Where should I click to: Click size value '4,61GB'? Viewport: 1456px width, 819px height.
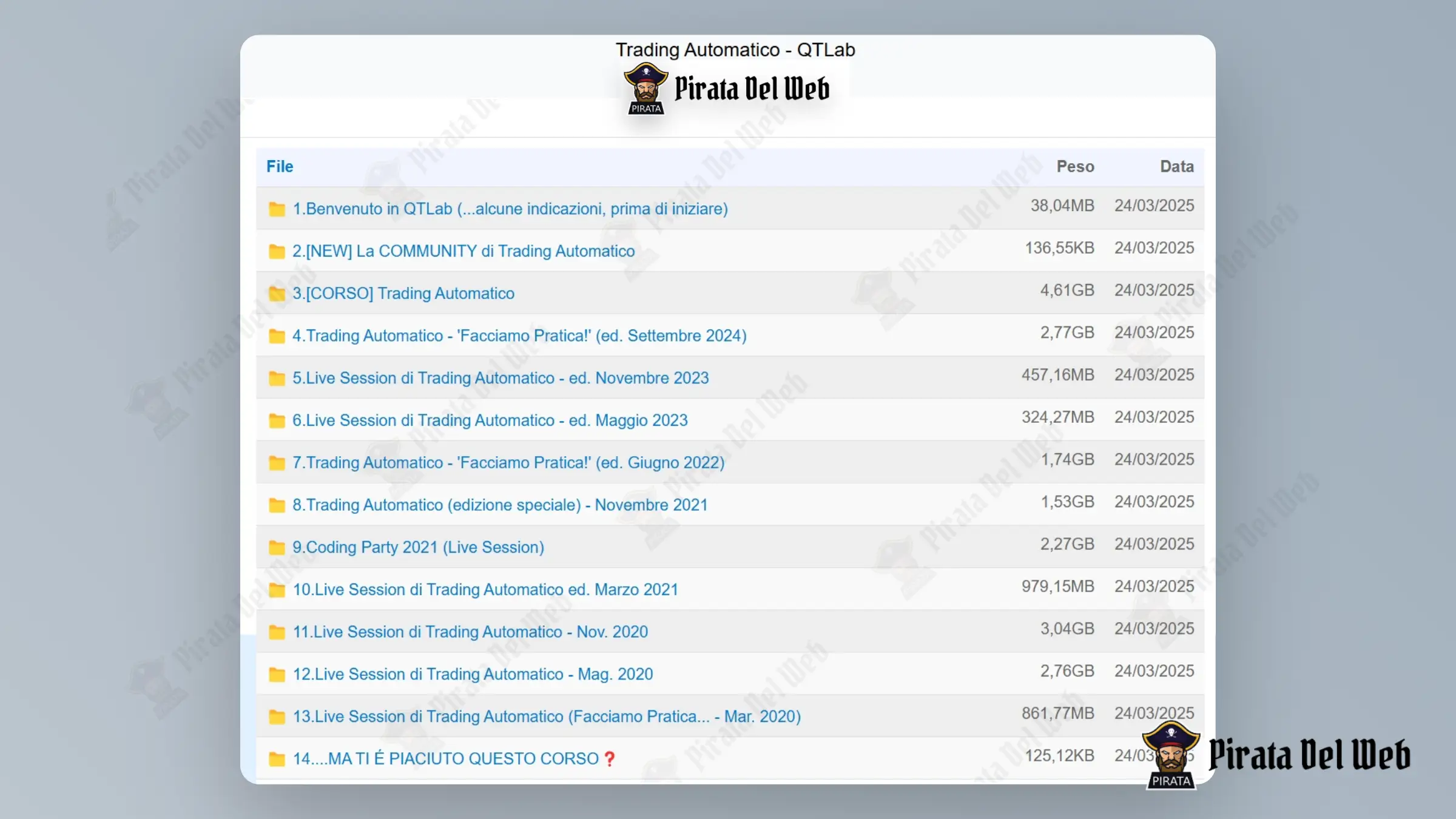coord(1067,290)
